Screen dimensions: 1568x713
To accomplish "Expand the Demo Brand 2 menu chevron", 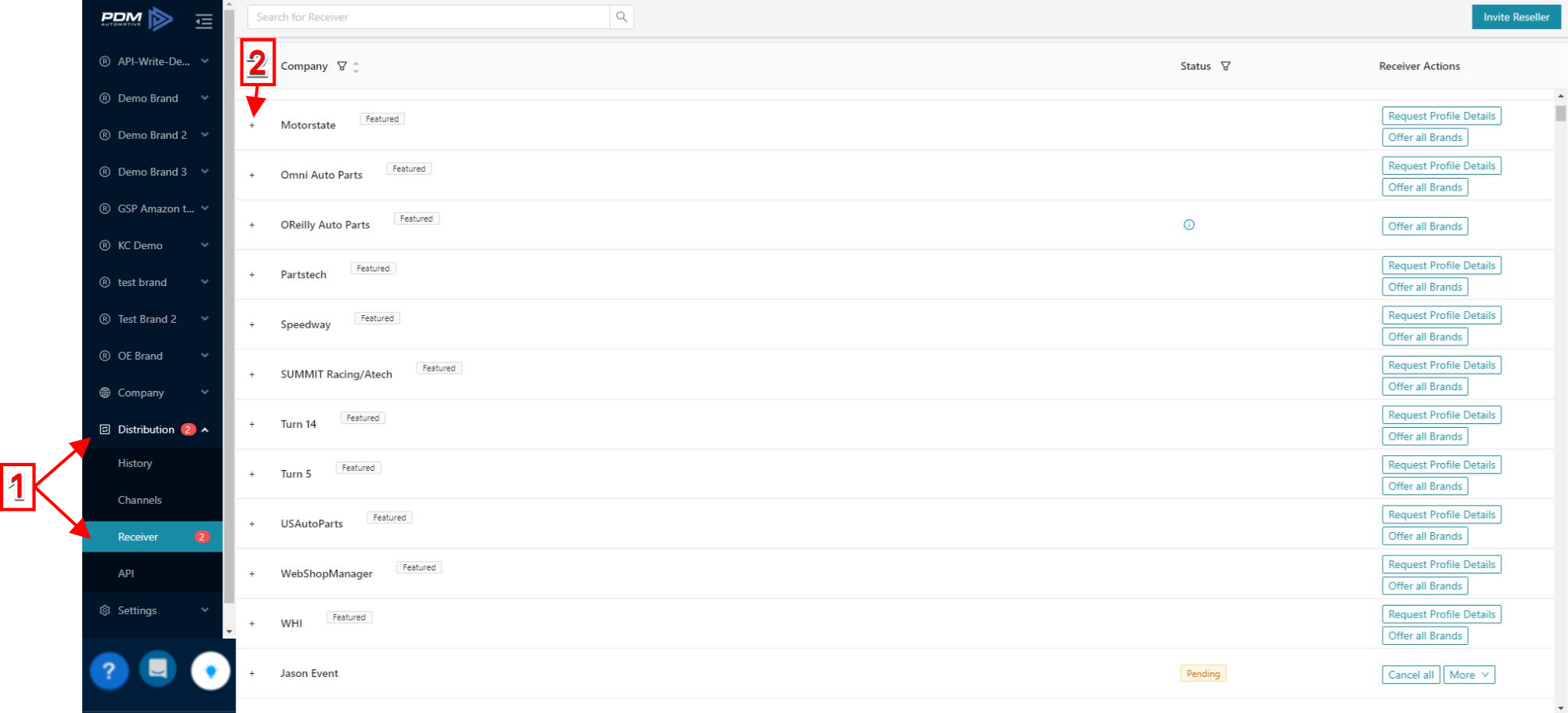I will pyautogui.click(x=204, y=135).
